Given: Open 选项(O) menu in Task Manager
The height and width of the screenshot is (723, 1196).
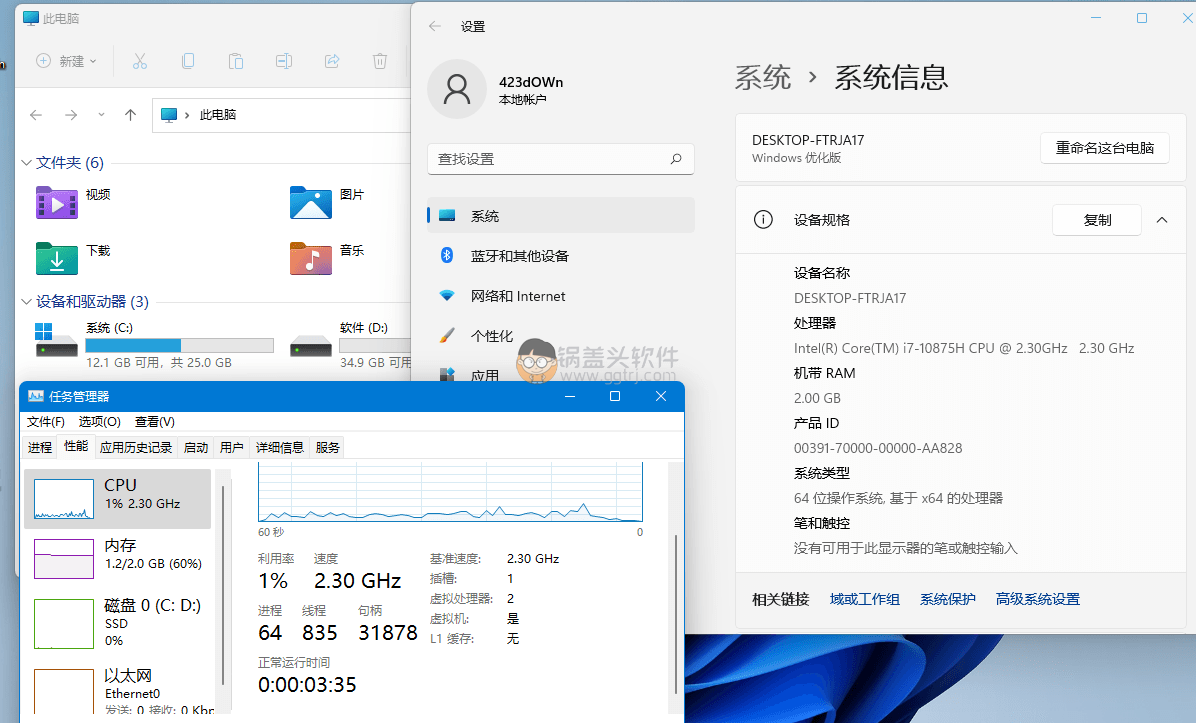Looking at the screenshot, I should click(100, 422).
